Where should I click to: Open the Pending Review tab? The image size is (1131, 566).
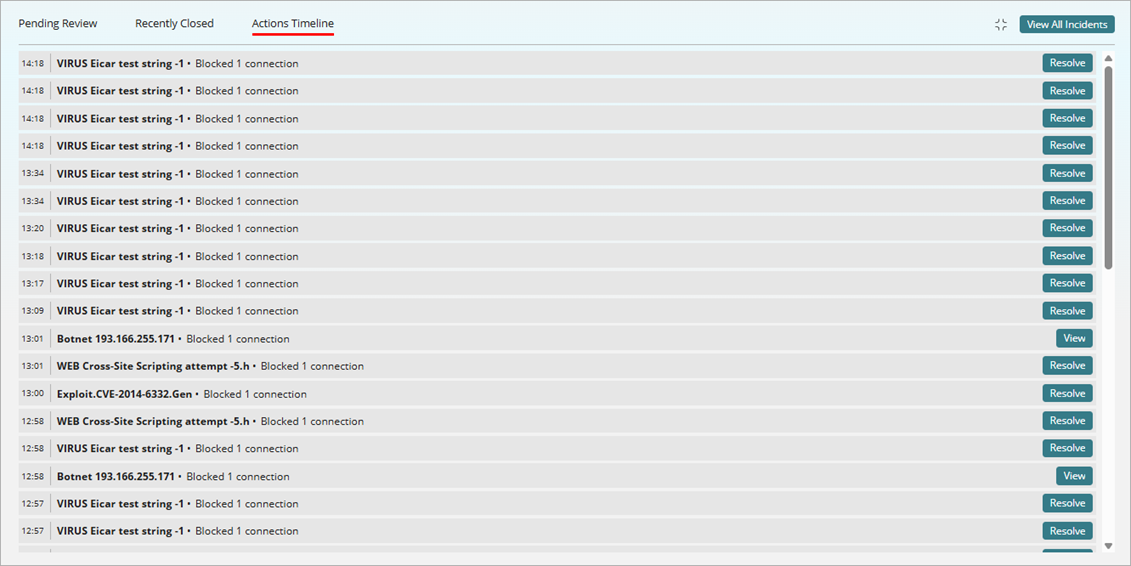click(58, 24)
